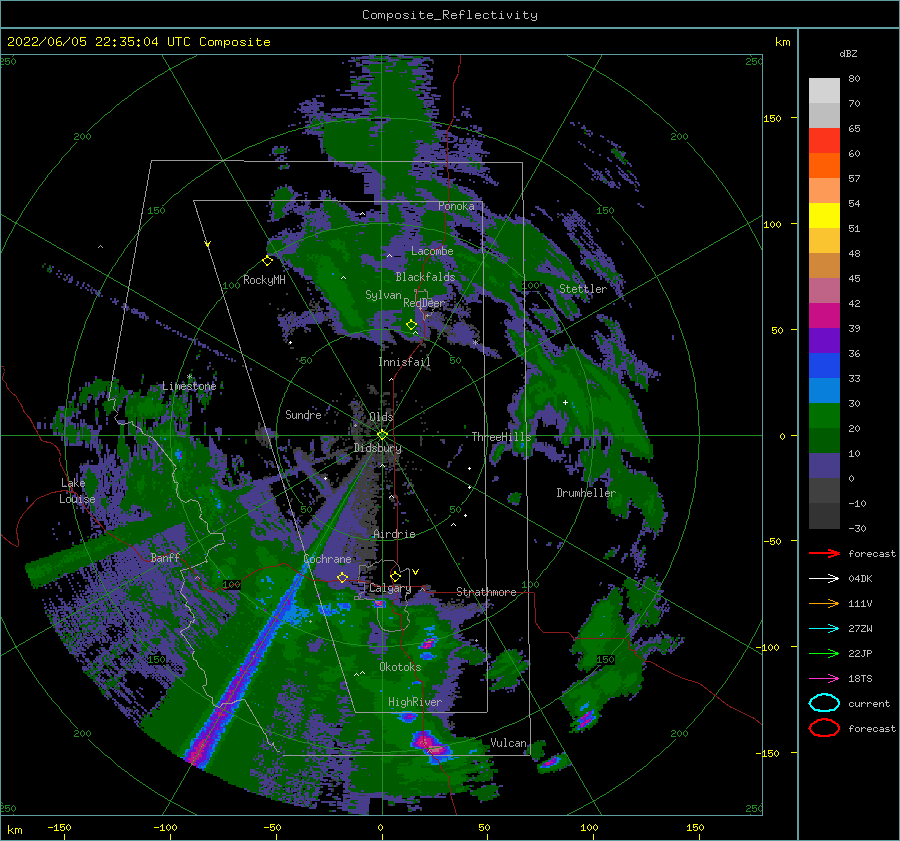Click the Cochrane map label
The height and width of the screenshot is (841, 900).
[x=327, y=559]
